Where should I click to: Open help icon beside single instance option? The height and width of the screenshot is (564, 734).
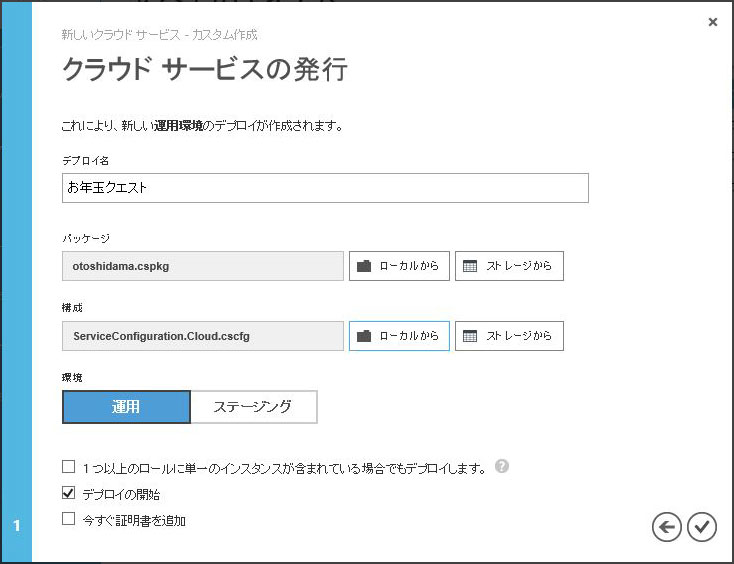[x=501, y=466]
